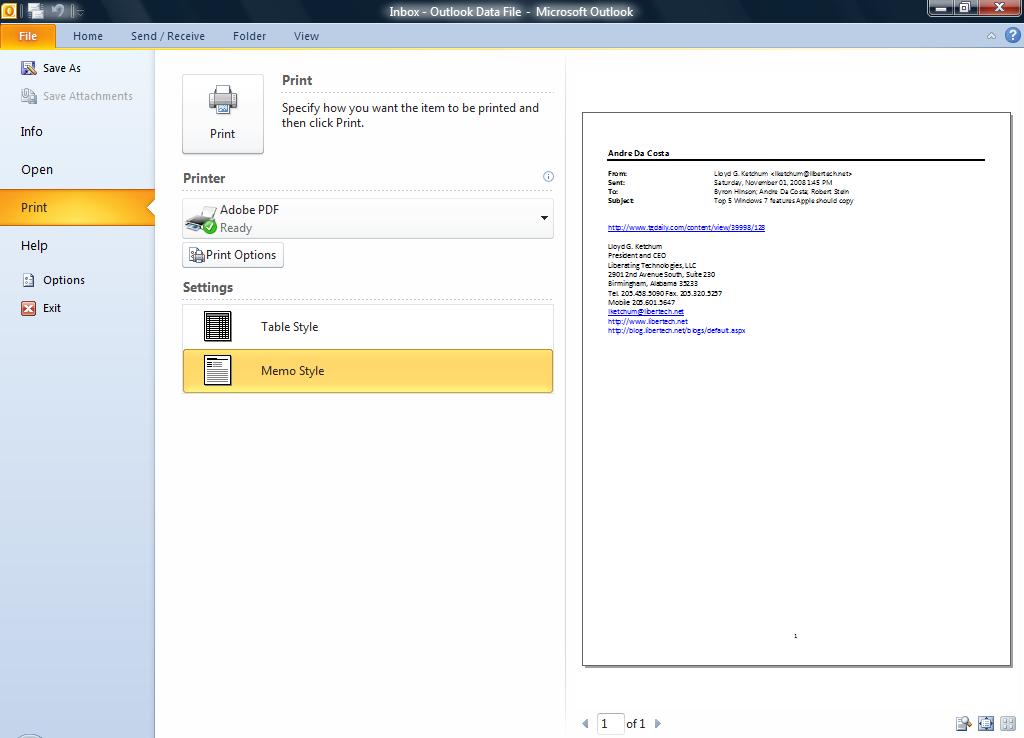The width and height of the screenshot is (1024, 738).
Task: Open the Send / Receive tab
Action: point(168,36)
